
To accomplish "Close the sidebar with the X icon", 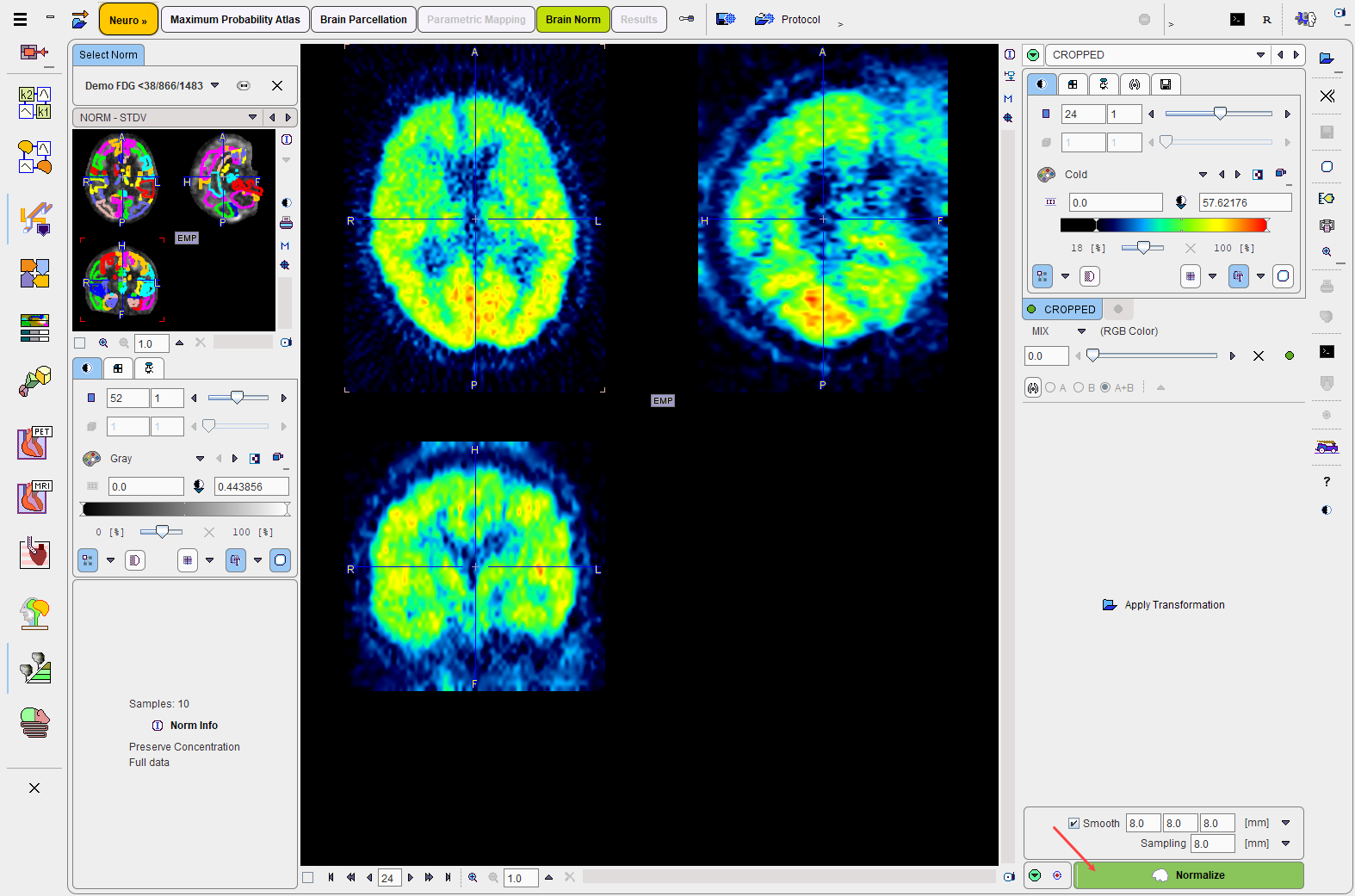I will [x=34, y=788].
